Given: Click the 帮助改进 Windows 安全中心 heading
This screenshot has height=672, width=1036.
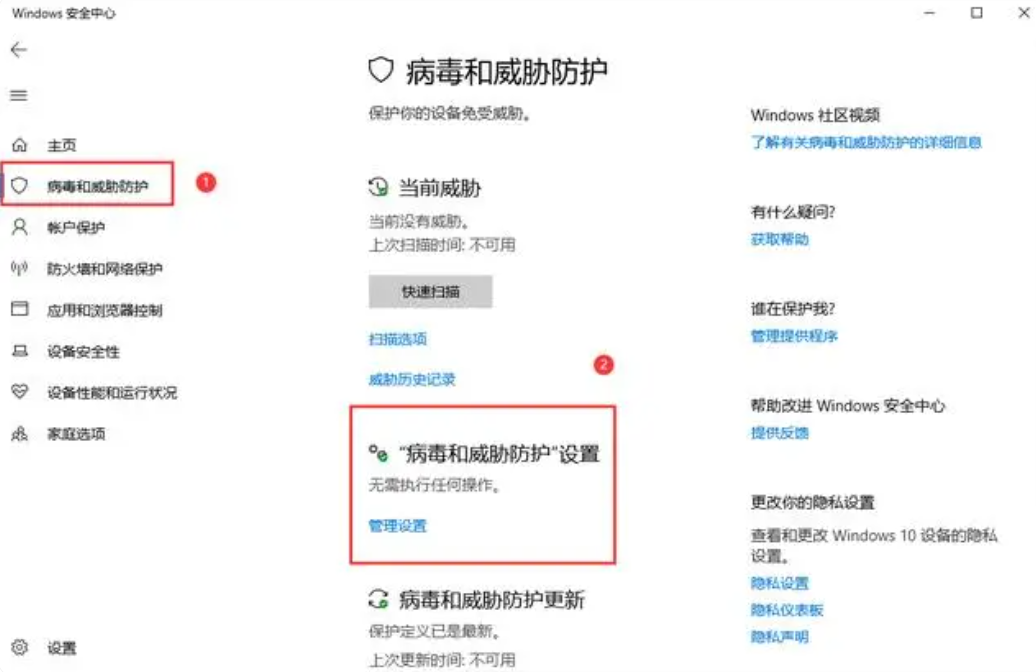Looking at the screenshot, I should point(848,405).
